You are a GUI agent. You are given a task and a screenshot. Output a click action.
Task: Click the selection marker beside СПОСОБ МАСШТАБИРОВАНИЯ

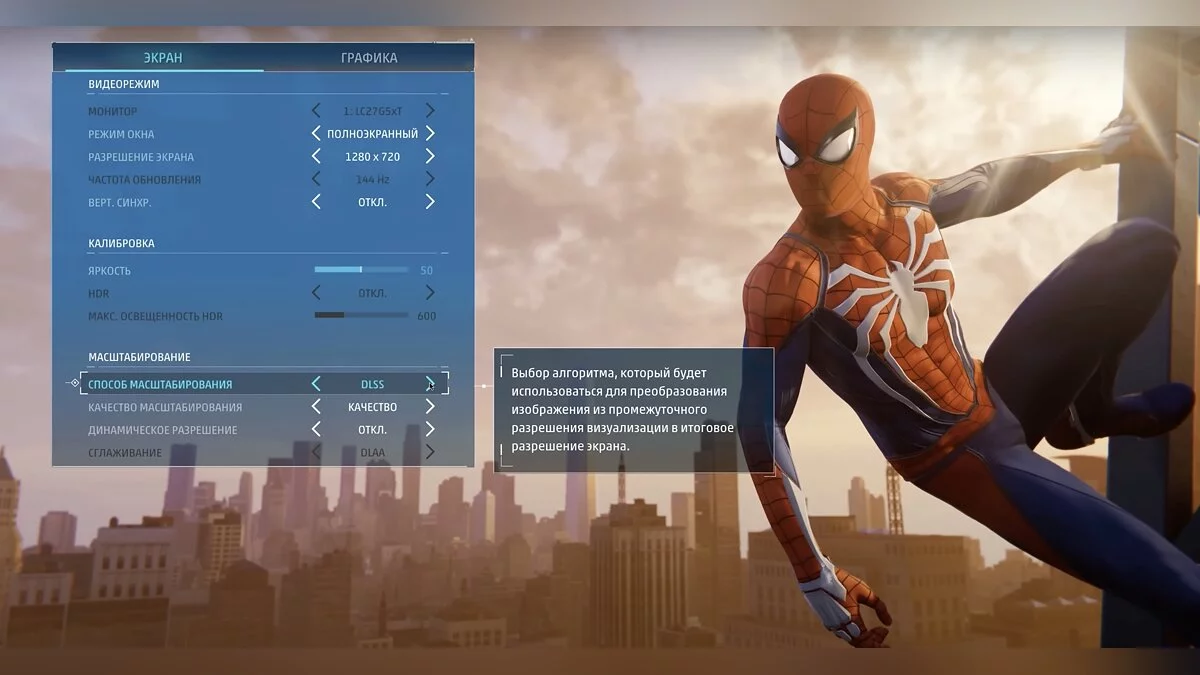tap(76, 384)
